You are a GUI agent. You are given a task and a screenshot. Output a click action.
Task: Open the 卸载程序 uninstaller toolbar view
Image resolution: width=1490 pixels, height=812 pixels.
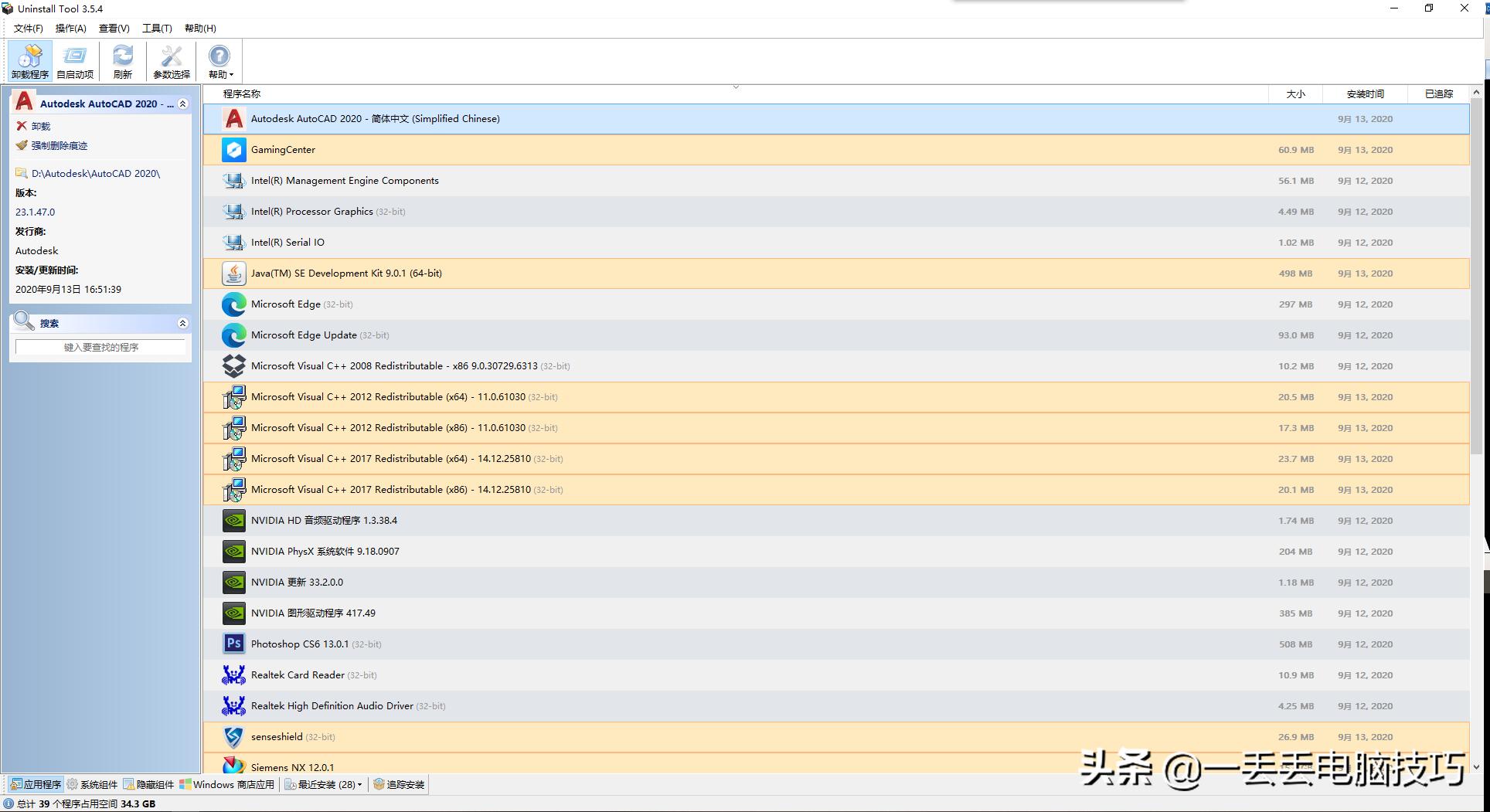tap(30, 61)
